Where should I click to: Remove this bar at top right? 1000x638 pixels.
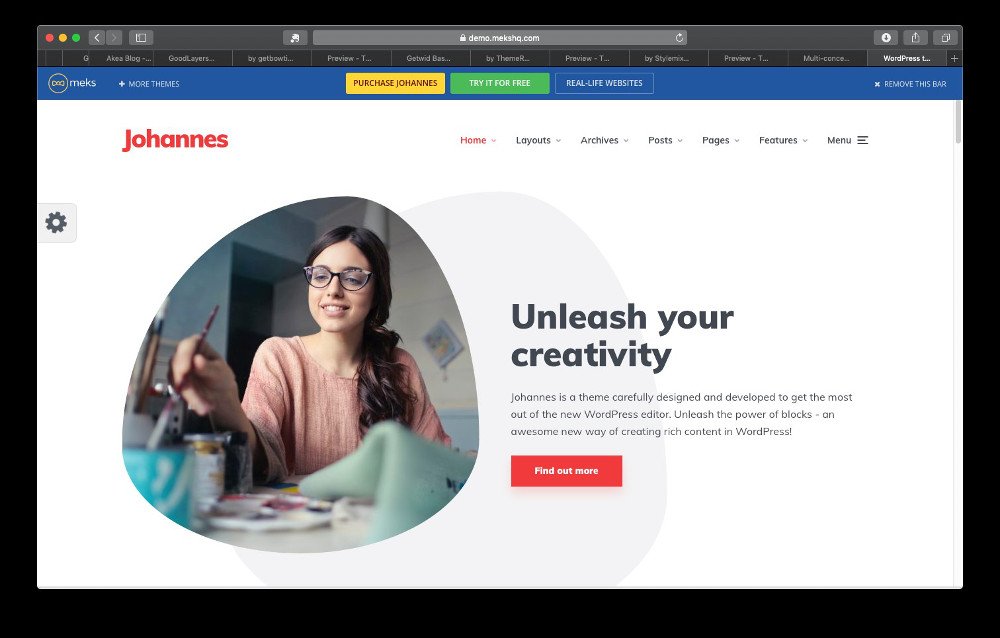tap(910, 84)
